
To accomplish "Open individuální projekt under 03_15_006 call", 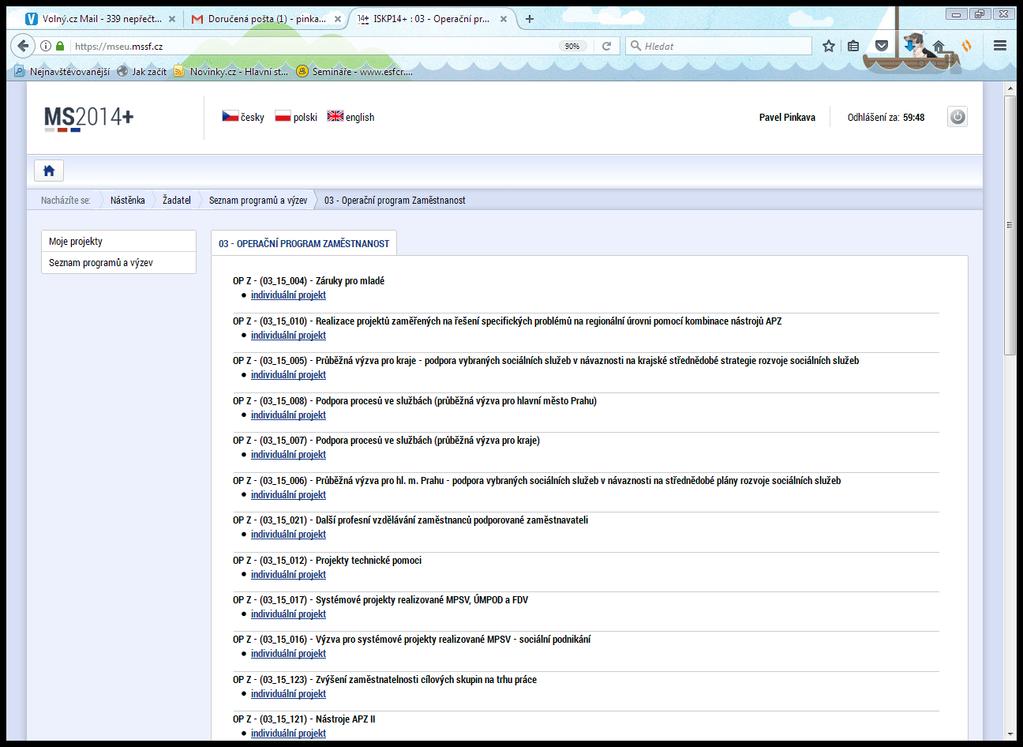I will pos(288,495).
